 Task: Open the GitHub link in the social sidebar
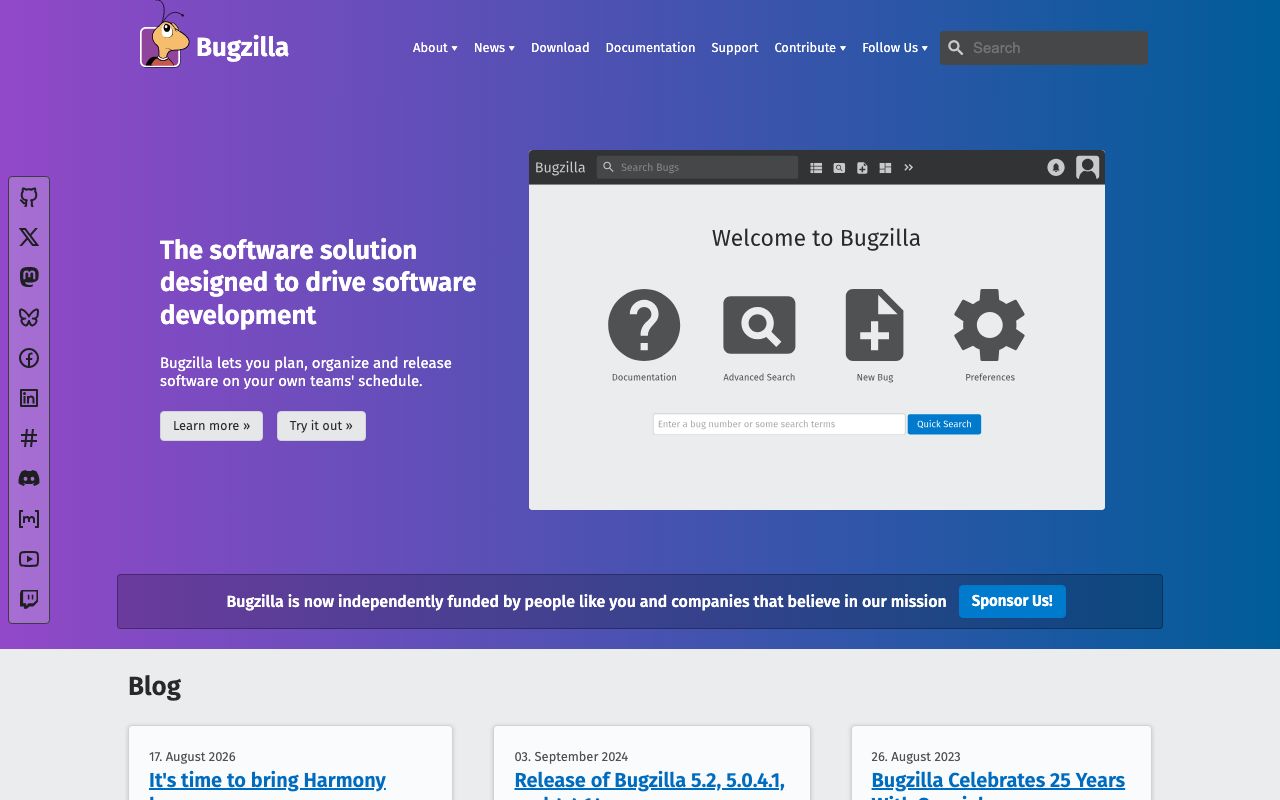click(29, 197)
